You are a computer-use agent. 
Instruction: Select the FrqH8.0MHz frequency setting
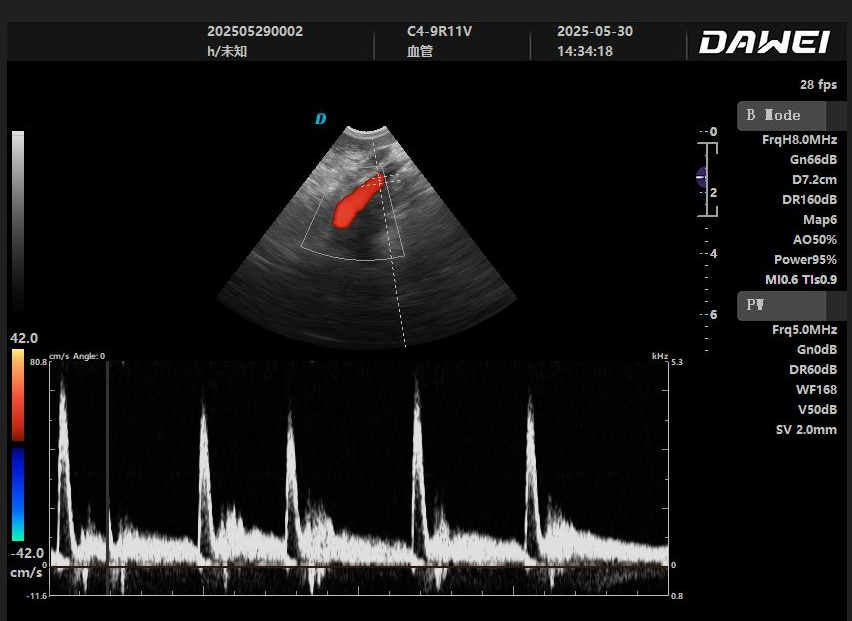[x=799, y=140]
